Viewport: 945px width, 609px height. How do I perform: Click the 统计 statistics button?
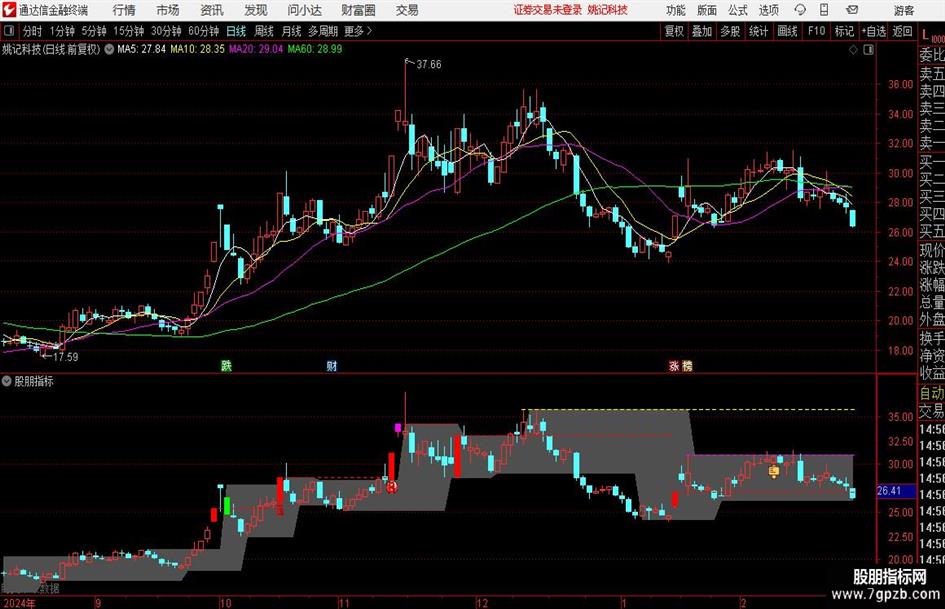click(758, 31)
